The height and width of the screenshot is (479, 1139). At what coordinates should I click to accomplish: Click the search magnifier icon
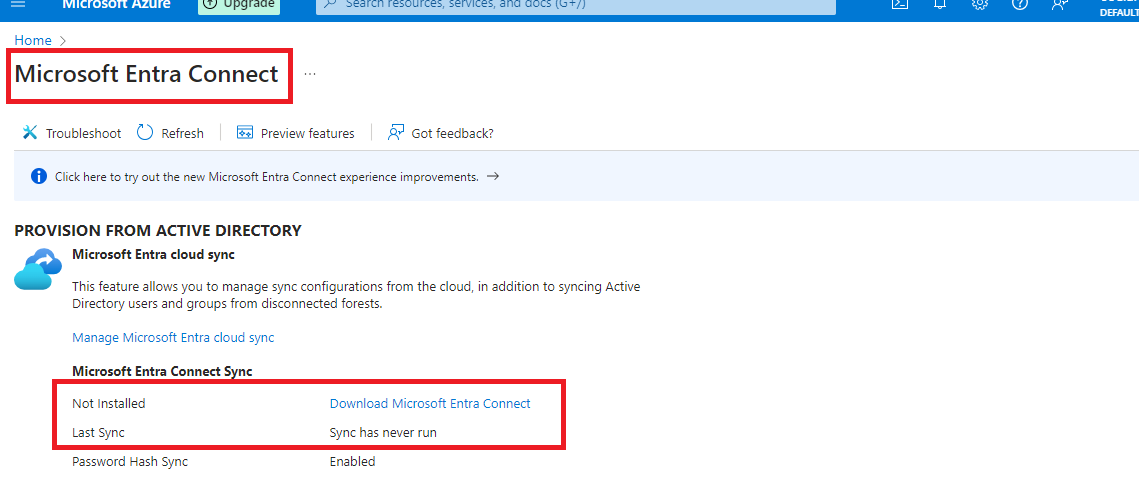coord(331,4)
